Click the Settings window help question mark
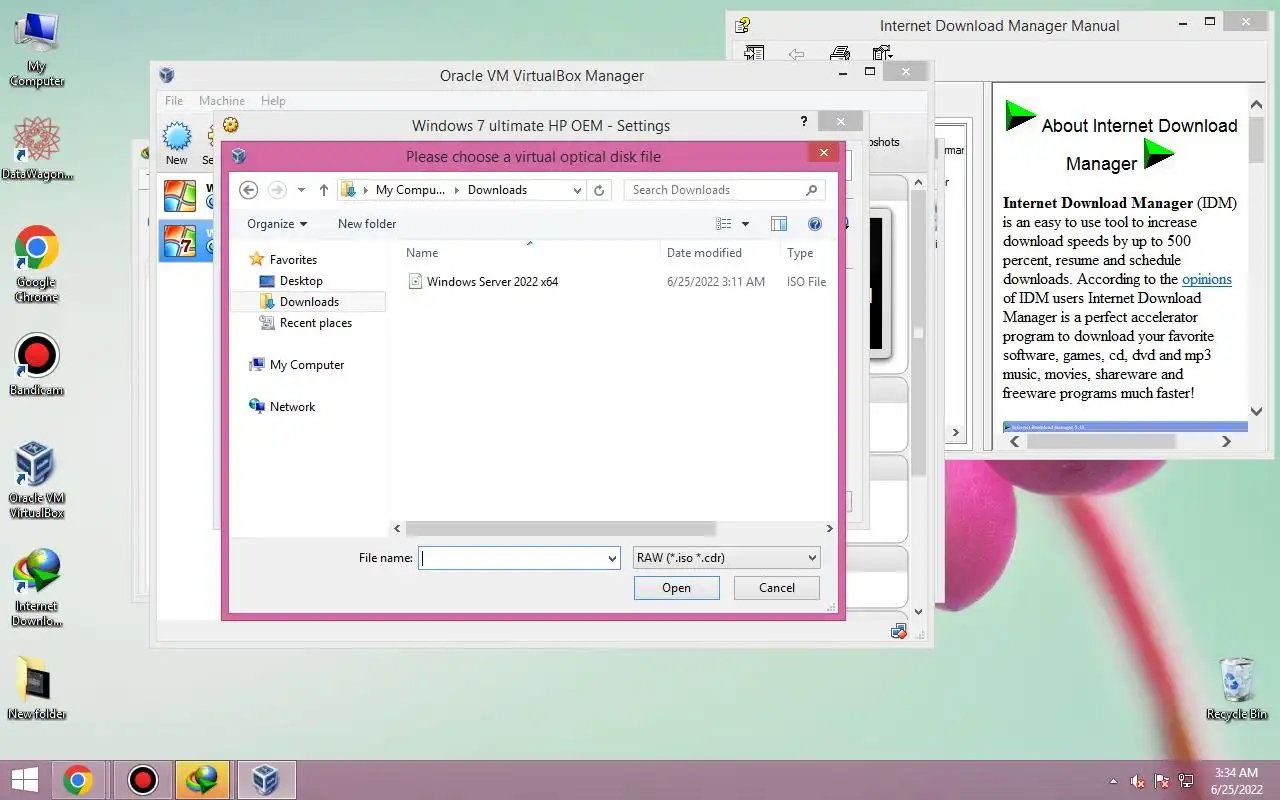 point(803,122)
